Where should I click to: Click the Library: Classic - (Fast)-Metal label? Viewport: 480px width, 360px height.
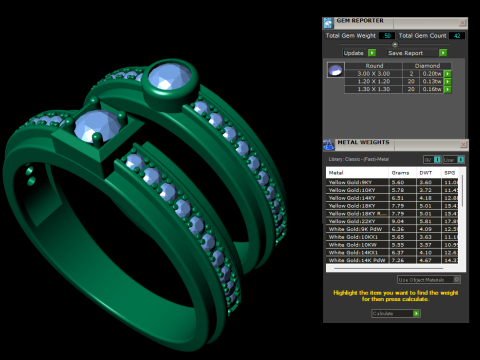359,159
